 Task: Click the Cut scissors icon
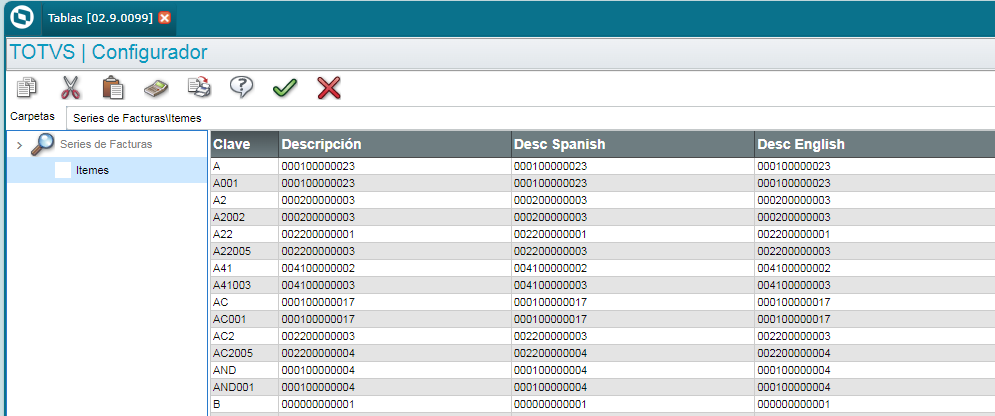point(70,88)
